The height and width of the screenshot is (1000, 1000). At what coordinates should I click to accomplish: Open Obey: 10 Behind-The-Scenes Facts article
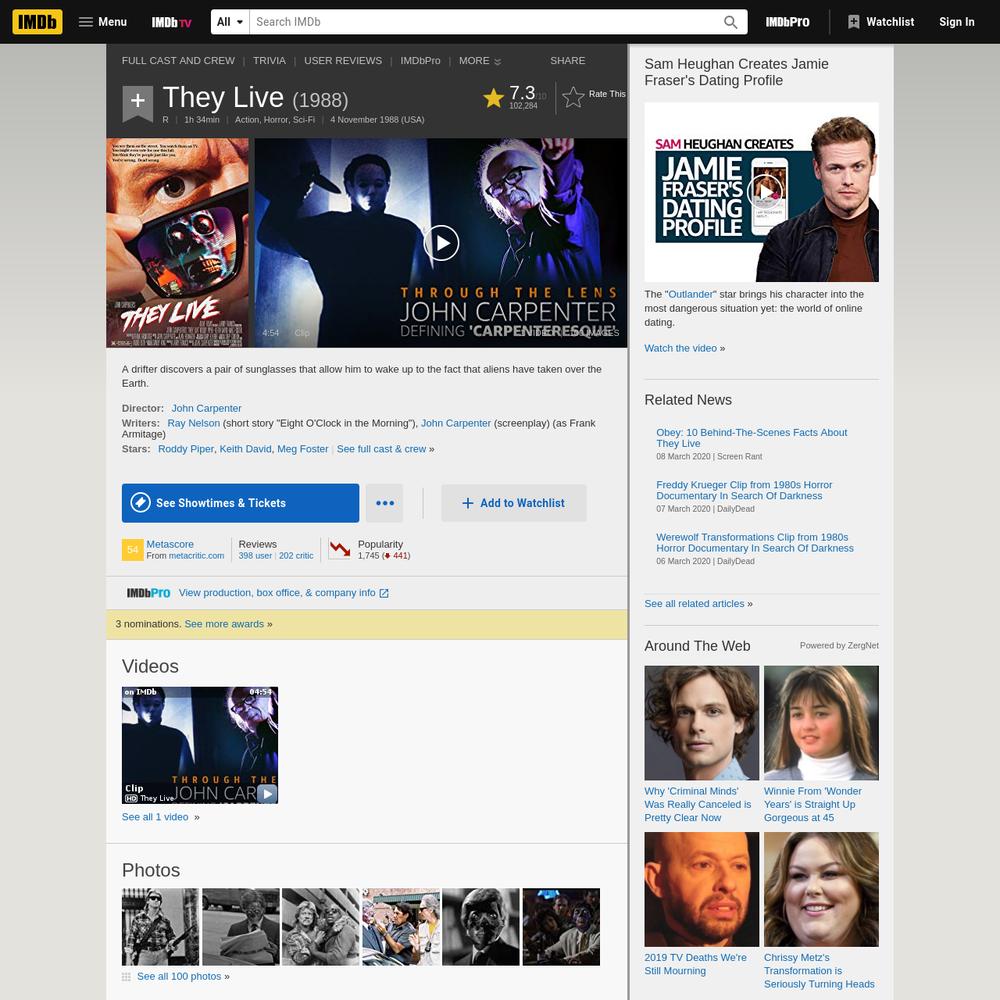pyautogui.click(x=751, y=438)
